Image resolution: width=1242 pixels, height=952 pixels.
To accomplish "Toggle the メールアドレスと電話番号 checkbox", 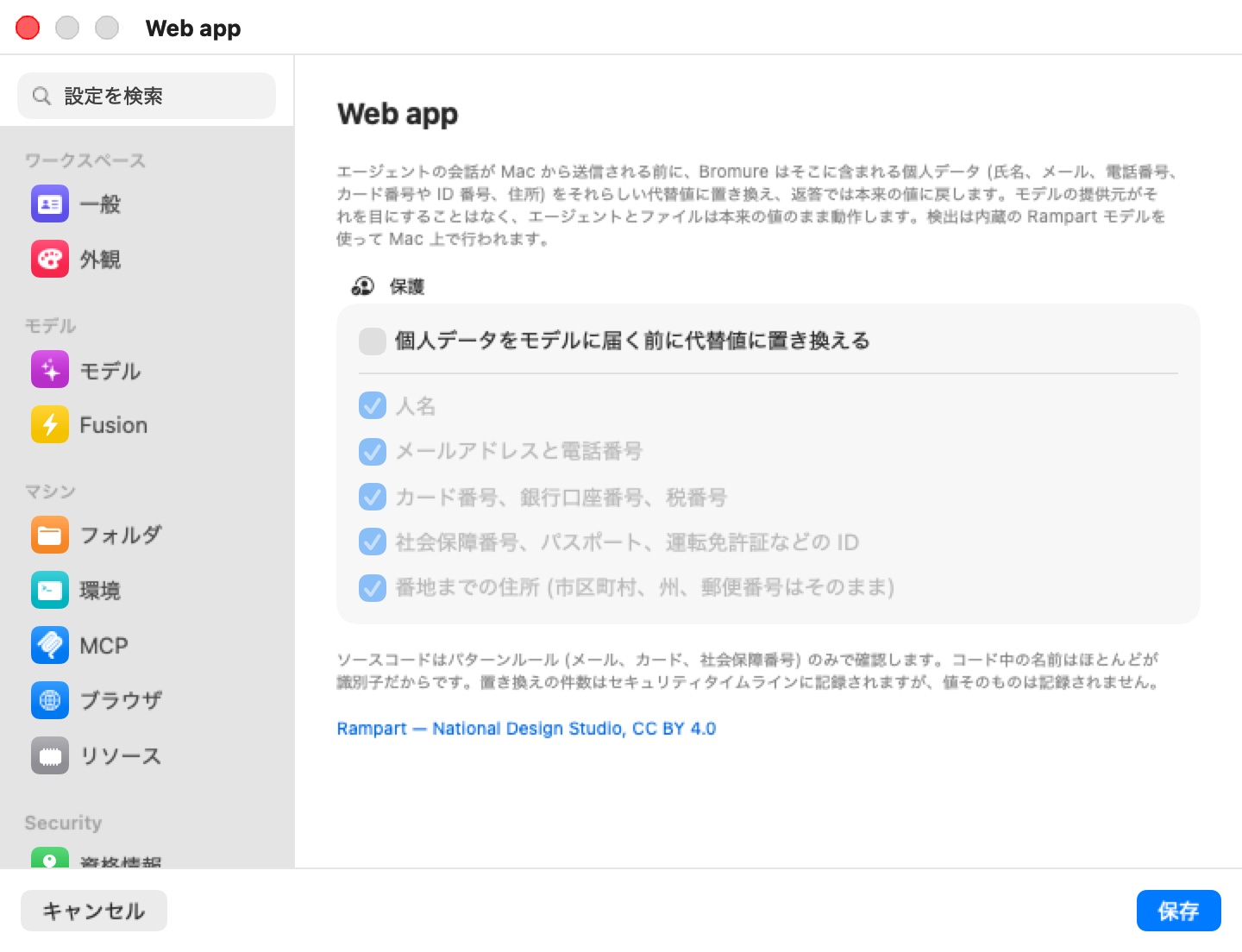I will pyautogui.click(x=373, y=451).
